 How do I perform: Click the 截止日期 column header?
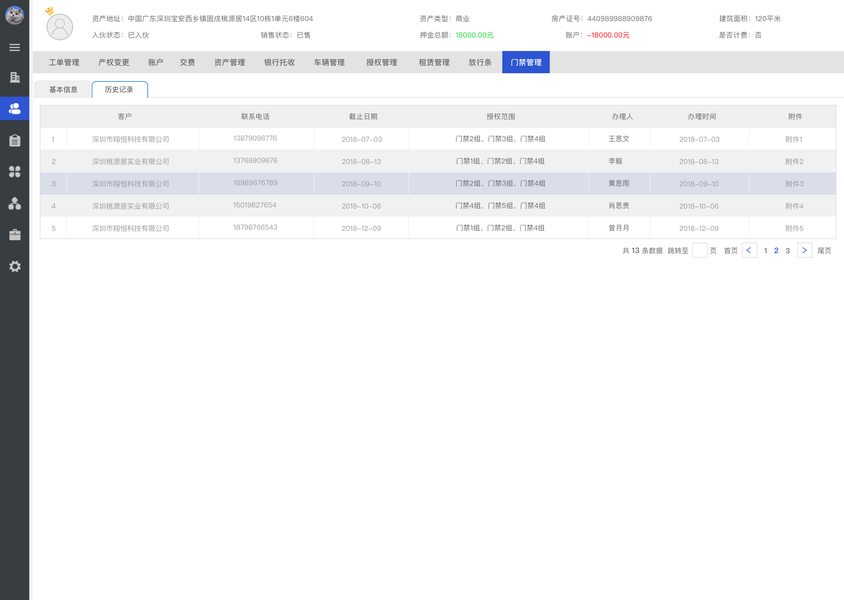coord(363,117)
